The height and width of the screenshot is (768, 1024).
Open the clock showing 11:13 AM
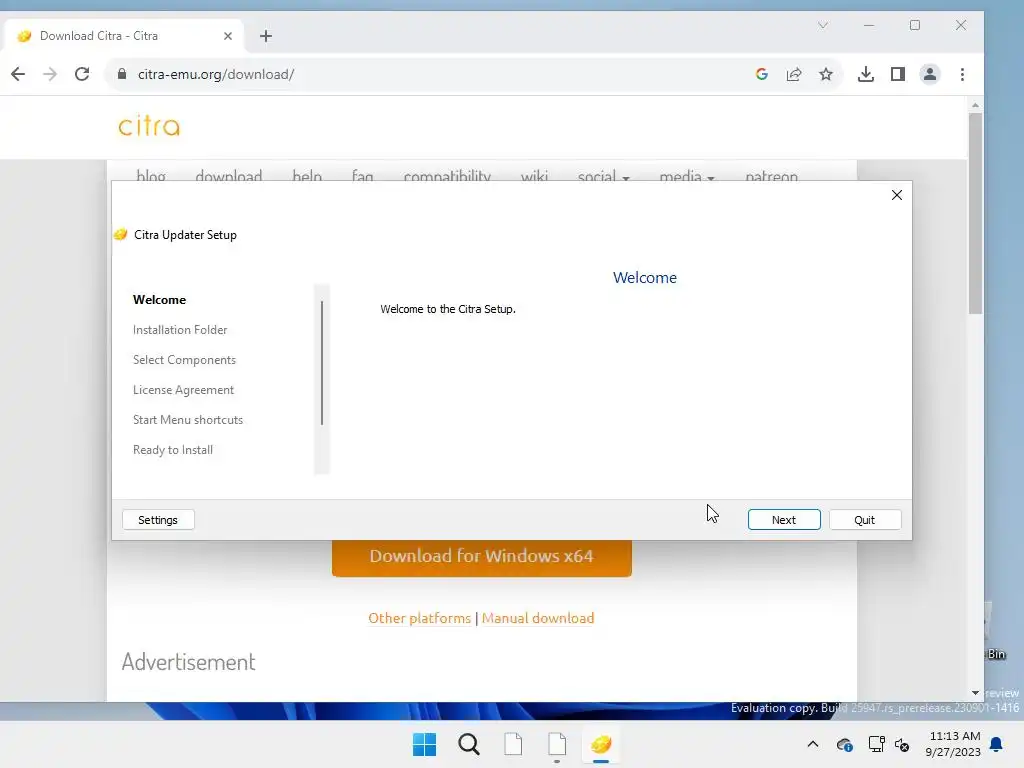953,744
